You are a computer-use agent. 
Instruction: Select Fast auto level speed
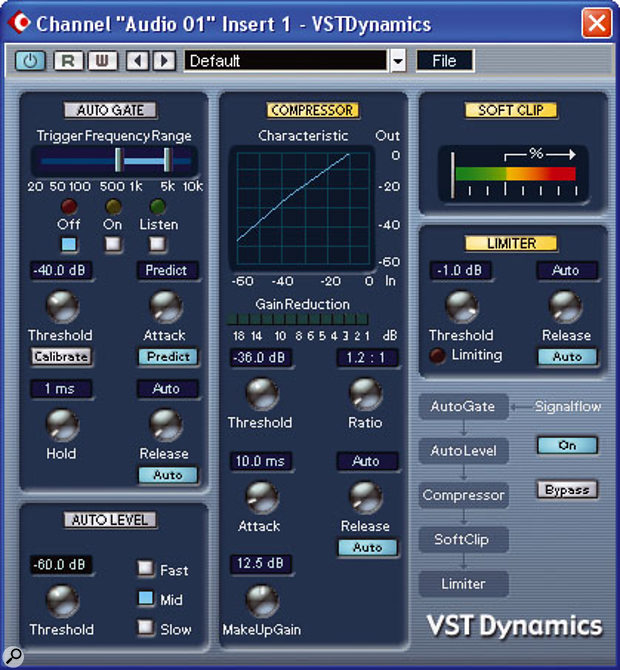tap(146, 568)
